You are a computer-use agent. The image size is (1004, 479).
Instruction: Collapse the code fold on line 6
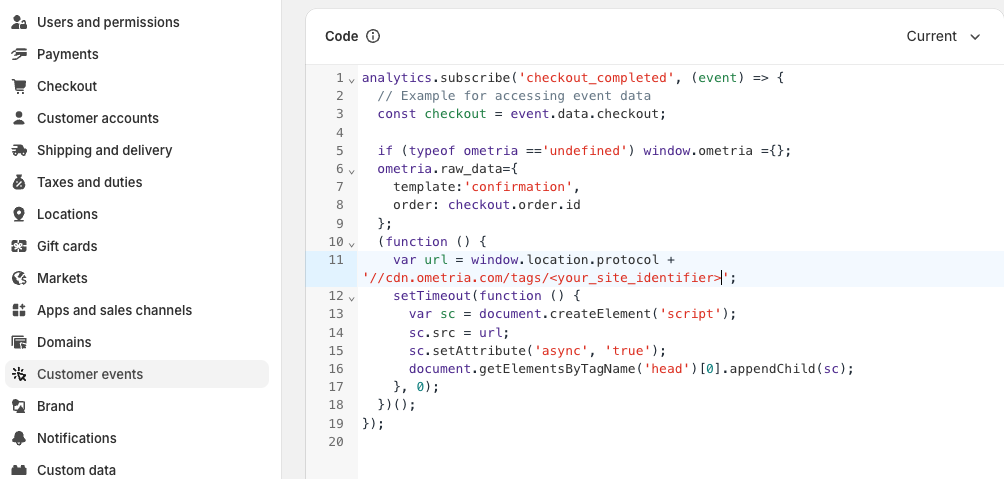pos(351,169)
